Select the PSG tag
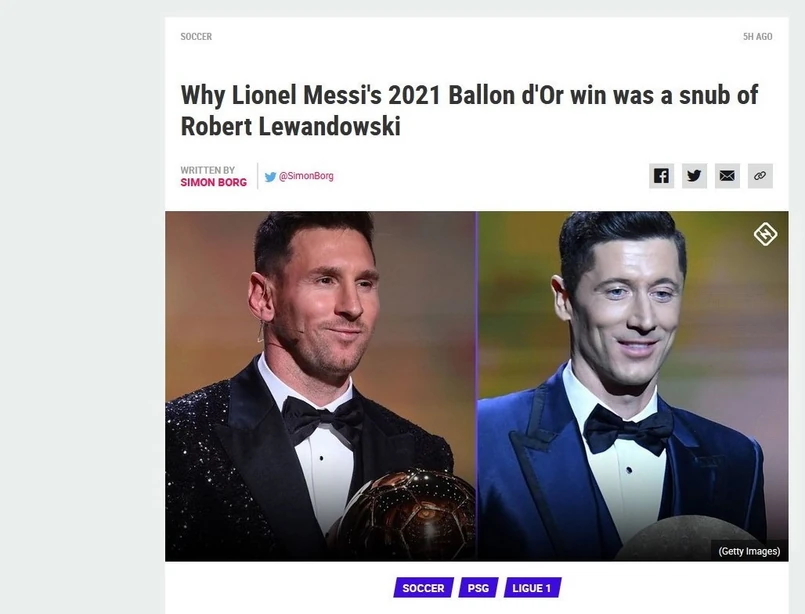This screenshot has height=614, width=805. 478,588
